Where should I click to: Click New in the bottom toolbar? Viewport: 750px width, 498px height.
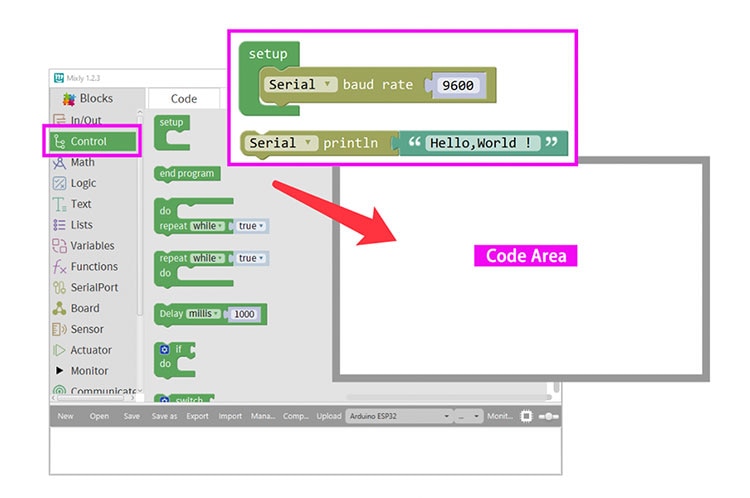click(66, 416)
